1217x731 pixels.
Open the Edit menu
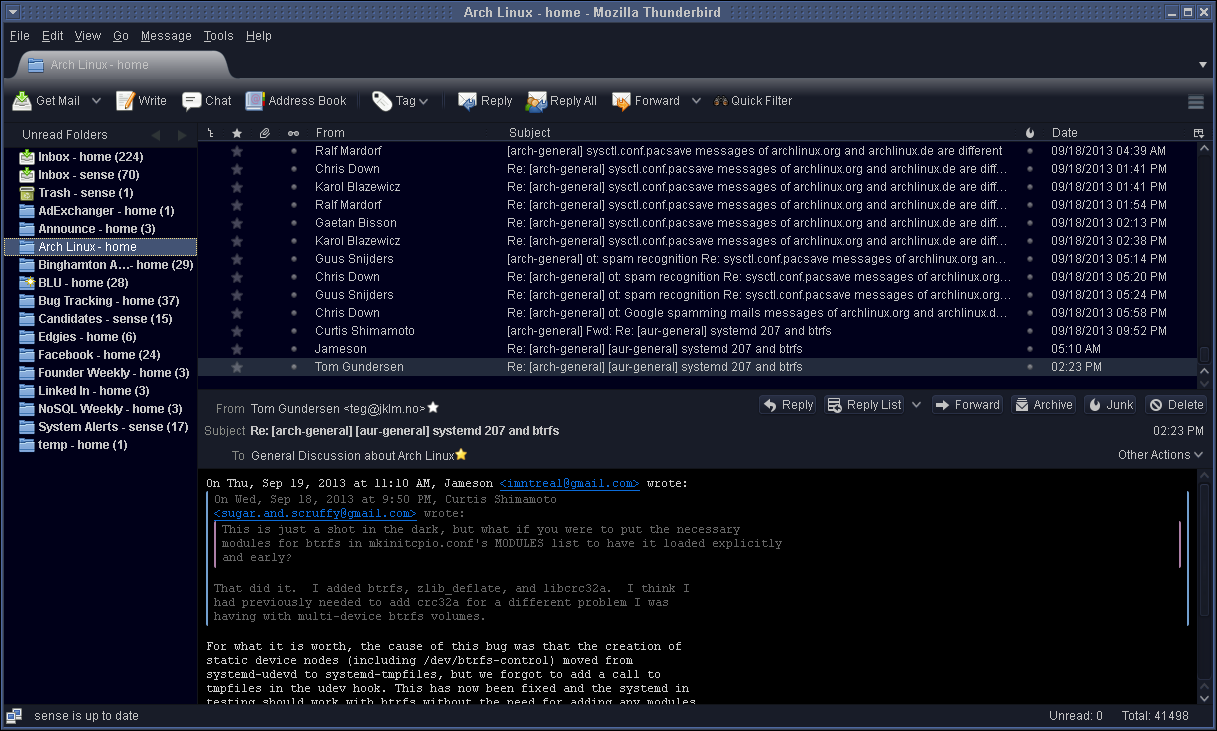53,36
